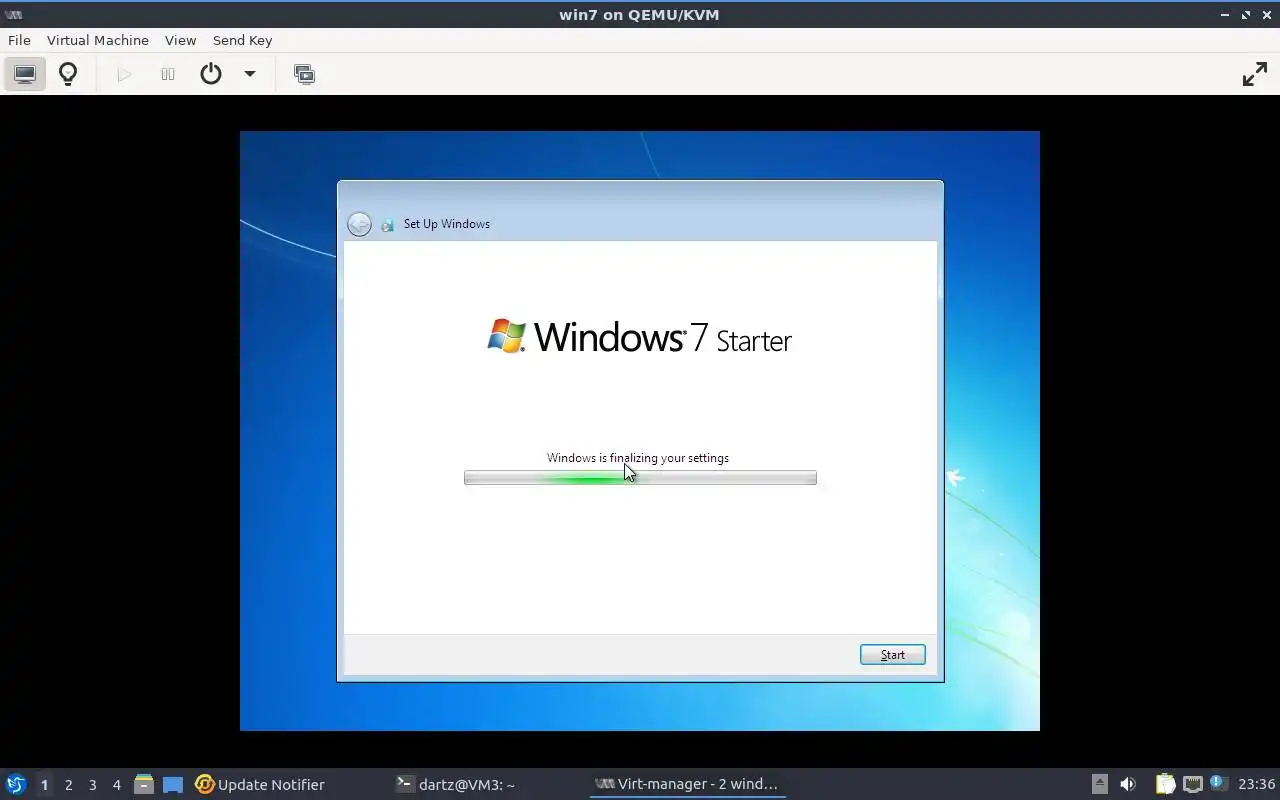
Task: Open the View menu
Action: pos(180,40)
